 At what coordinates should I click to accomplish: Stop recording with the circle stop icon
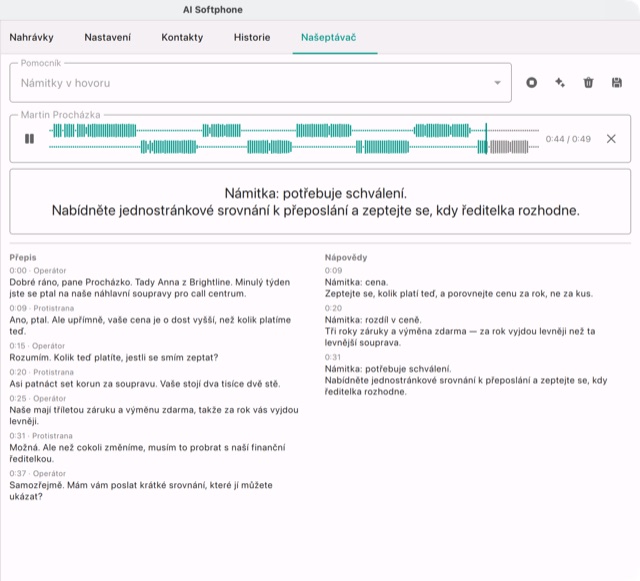[531, 83]
